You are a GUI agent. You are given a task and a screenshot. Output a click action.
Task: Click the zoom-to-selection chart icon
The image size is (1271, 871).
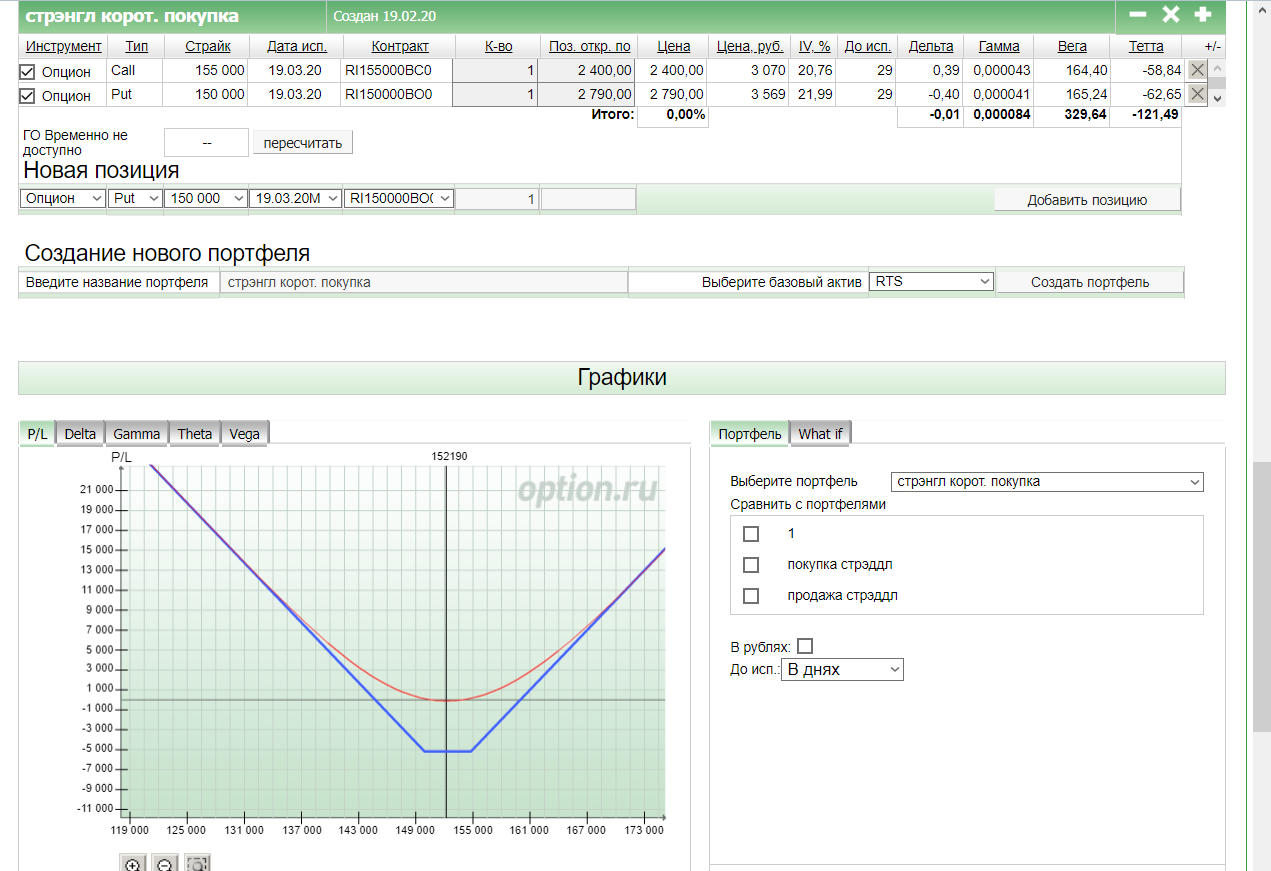point(198,864)
